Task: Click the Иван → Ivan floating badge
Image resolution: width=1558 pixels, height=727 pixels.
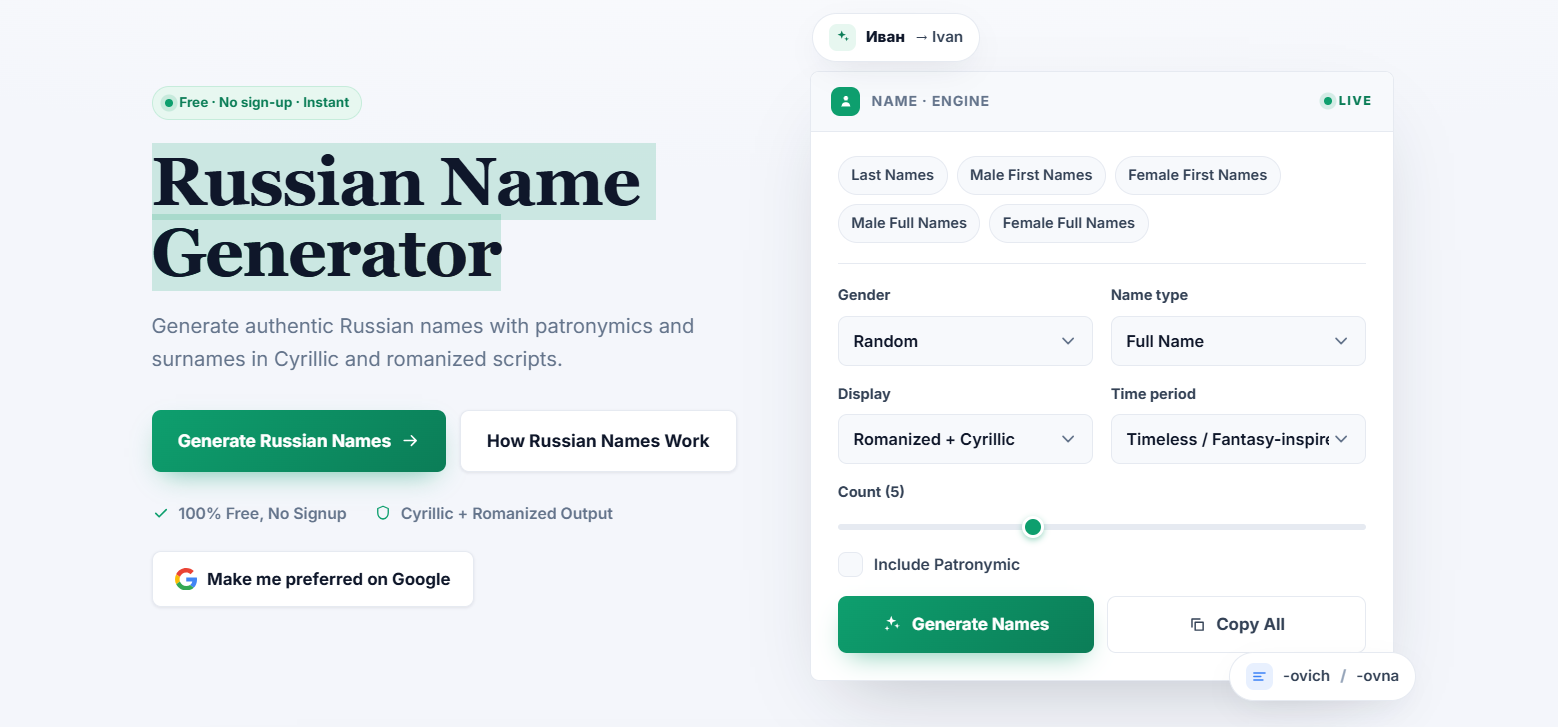Action: tap(896, 37)
